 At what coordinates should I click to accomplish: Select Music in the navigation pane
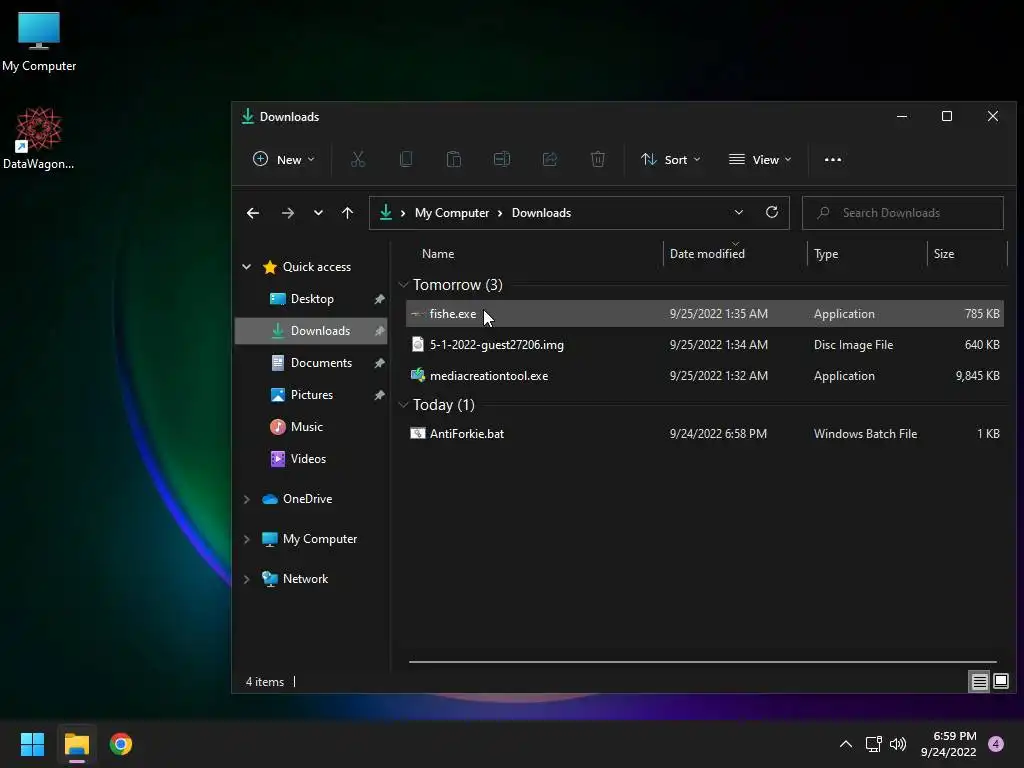coord(312,427)
